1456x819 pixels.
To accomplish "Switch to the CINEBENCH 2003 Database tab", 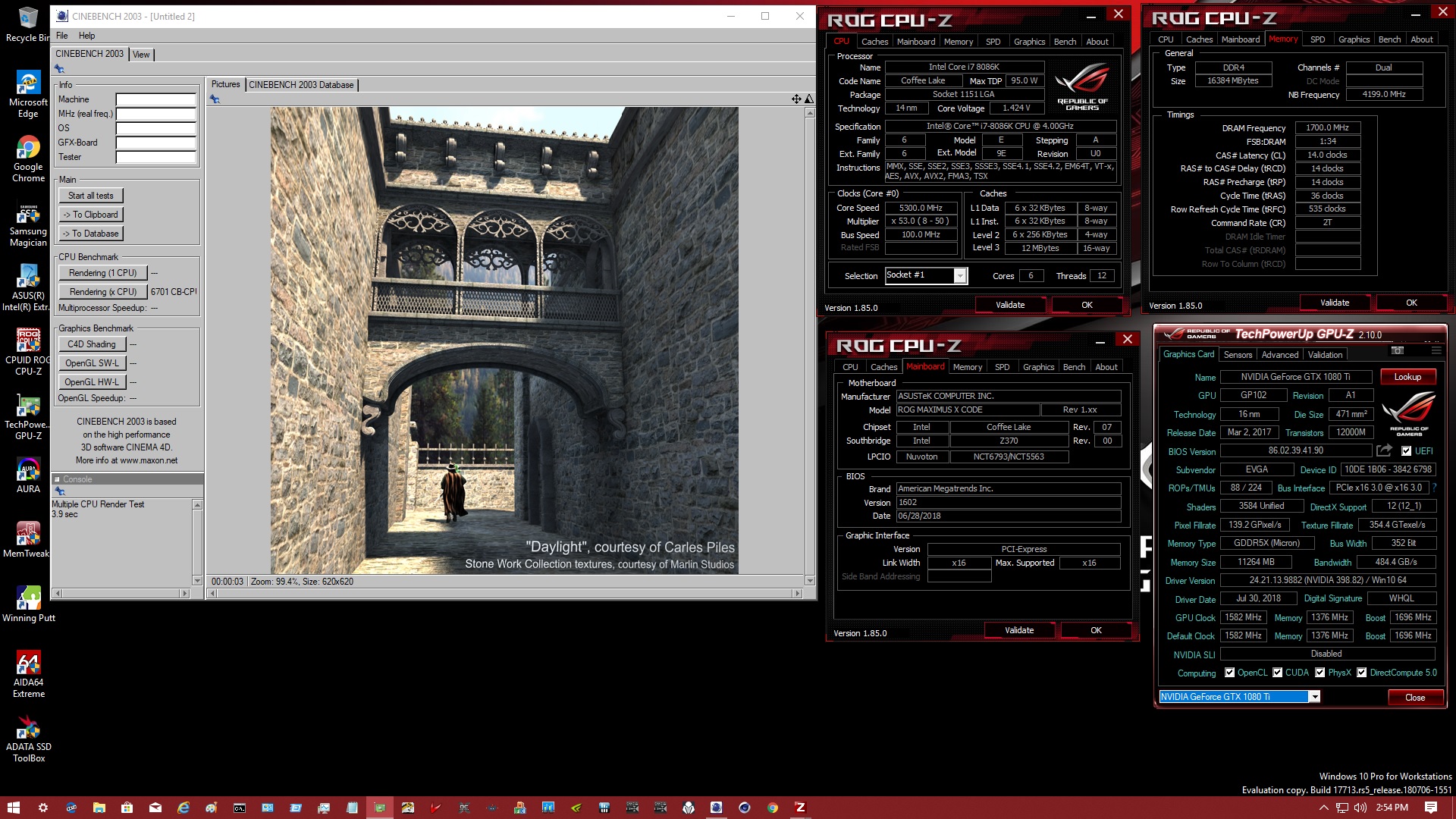I will (x=301, y=85).
